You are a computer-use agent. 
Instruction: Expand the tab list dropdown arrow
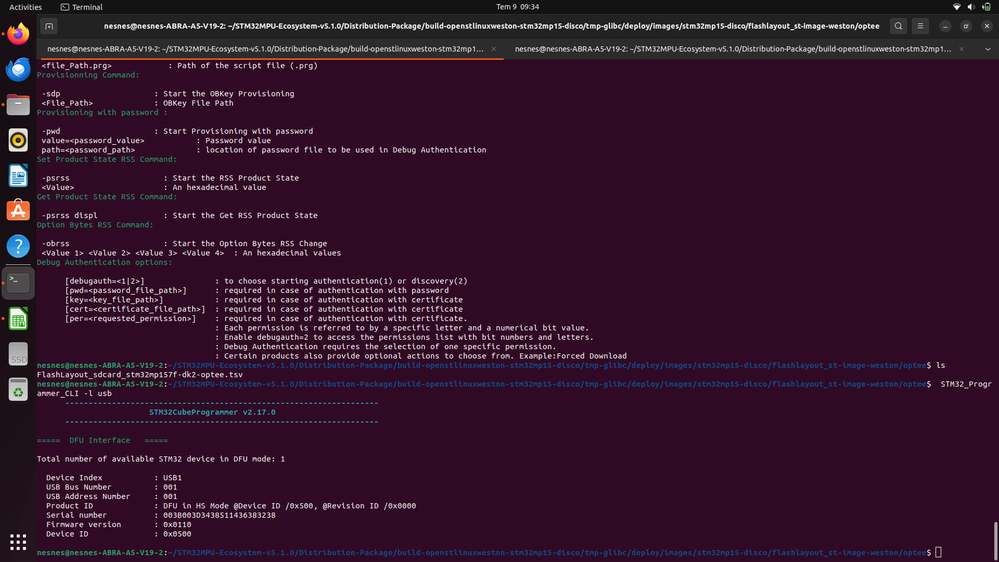click(x=988, y=49)
